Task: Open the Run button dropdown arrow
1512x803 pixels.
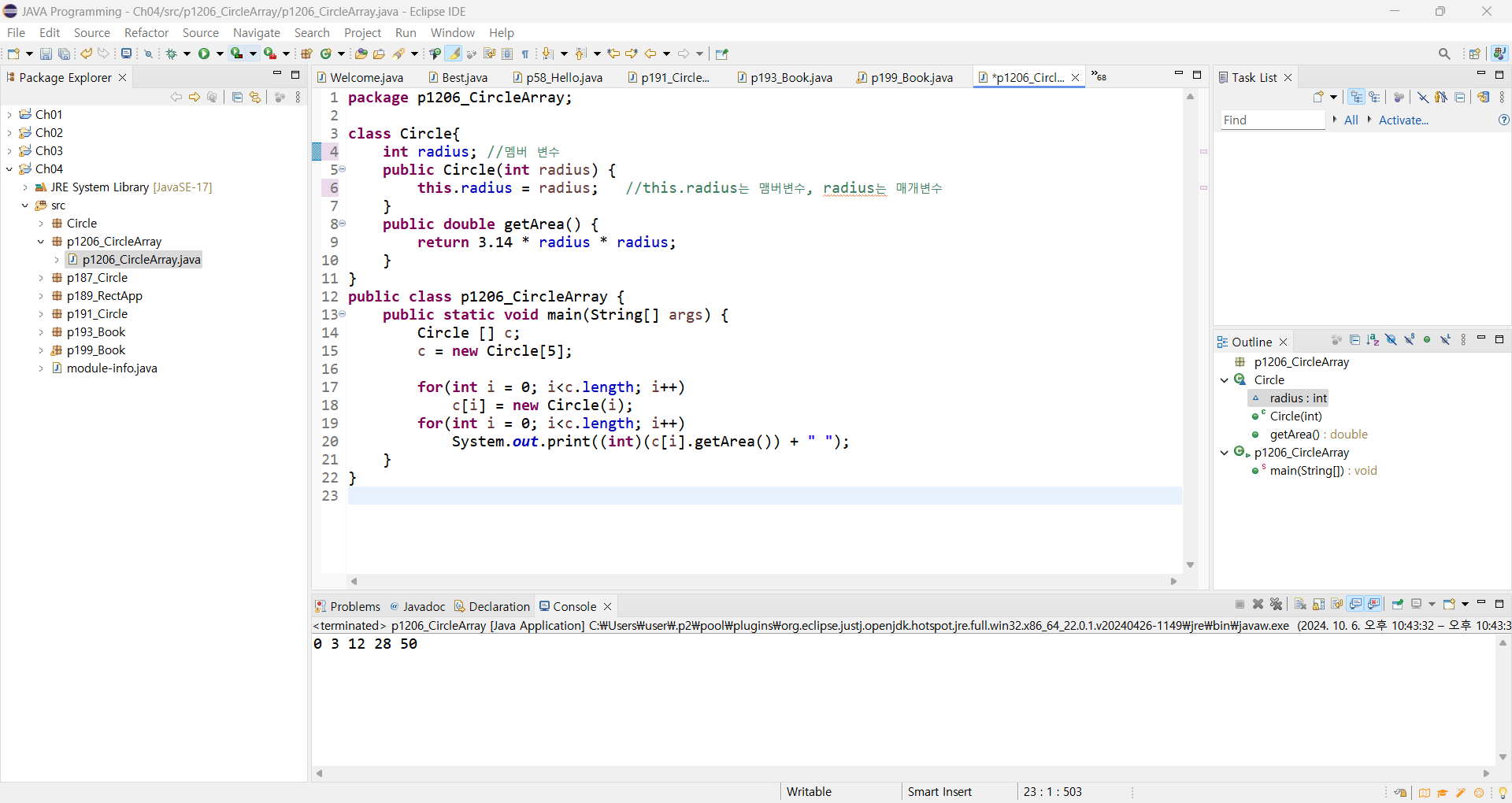Action: point(220,54)
